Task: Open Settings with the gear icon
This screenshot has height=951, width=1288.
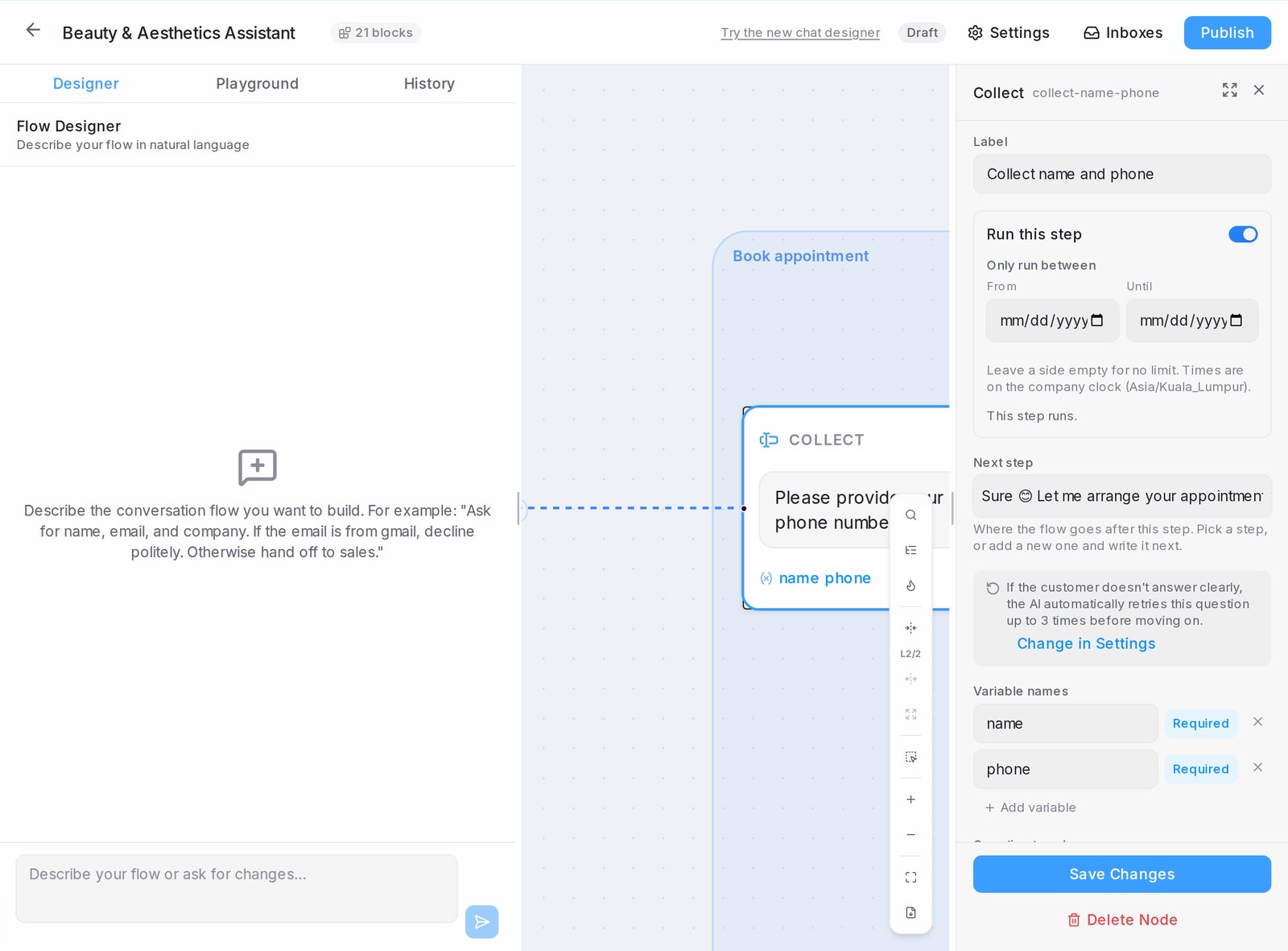Action: tap(1009, 32)
